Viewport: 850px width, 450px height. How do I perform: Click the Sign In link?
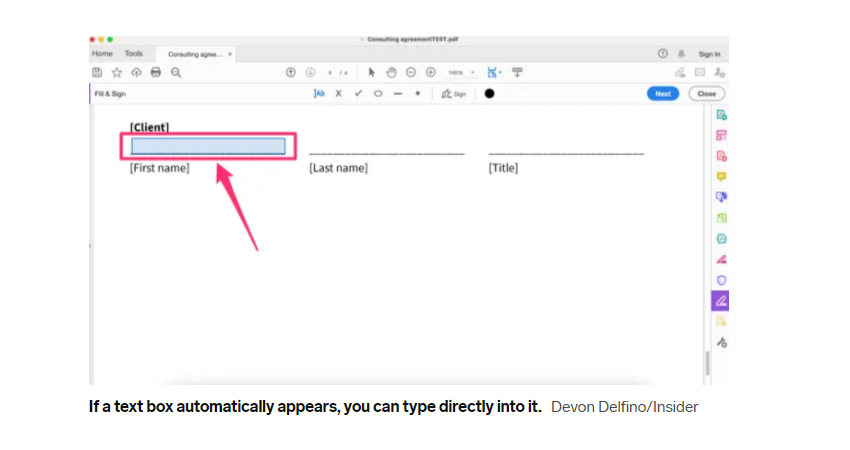coord(710,54)
